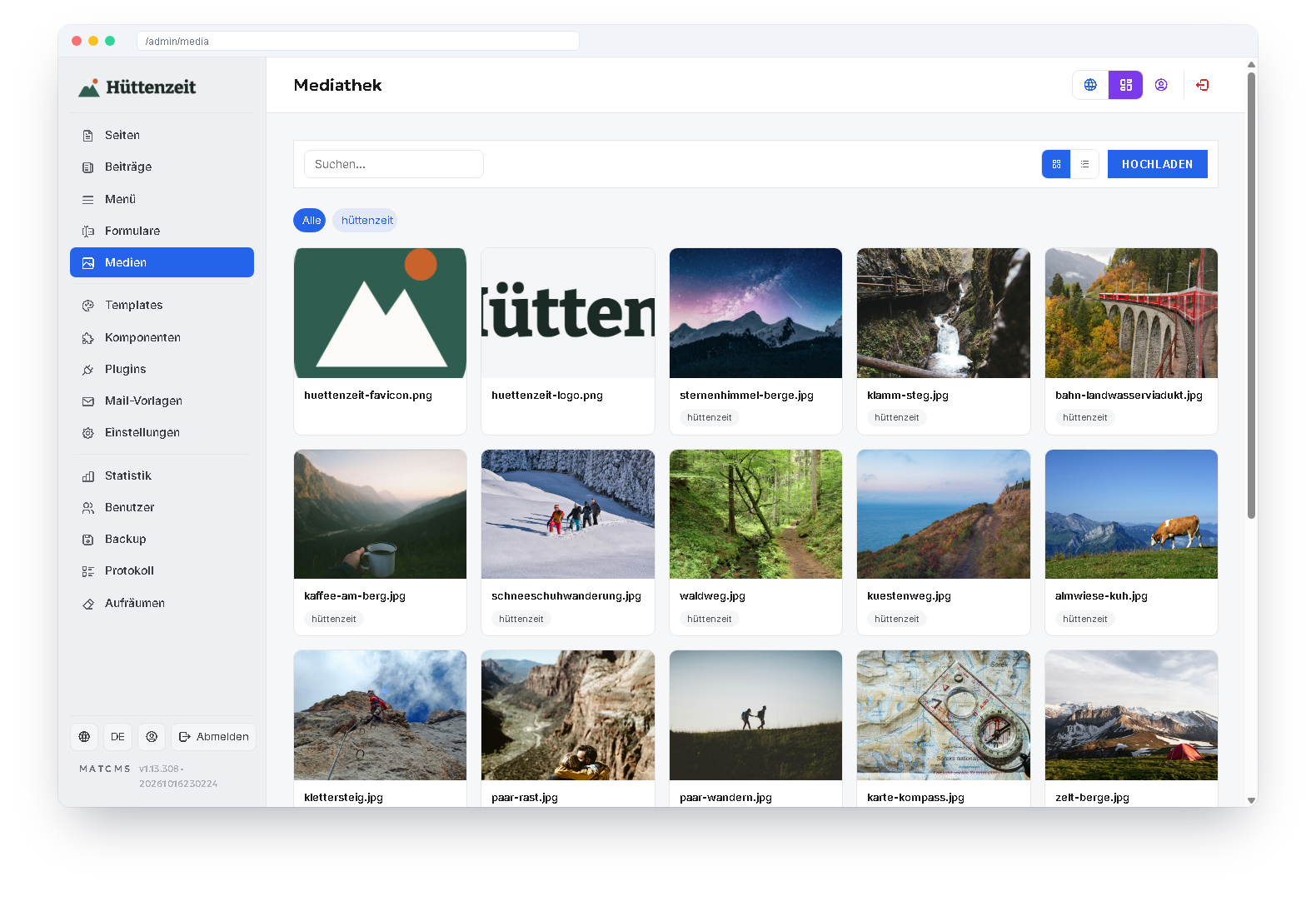Open Formulare in the sidebar
Viewport: 1316px width, 916px height.
[x=162, y=231]
